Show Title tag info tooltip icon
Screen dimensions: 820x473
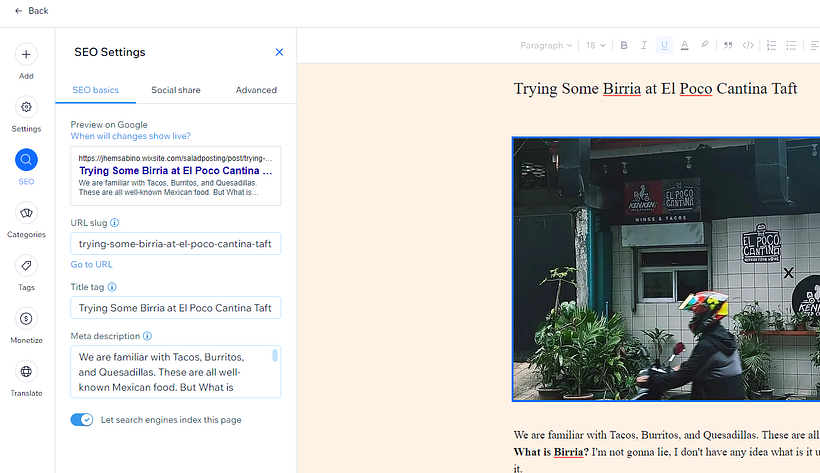point(112,287)
